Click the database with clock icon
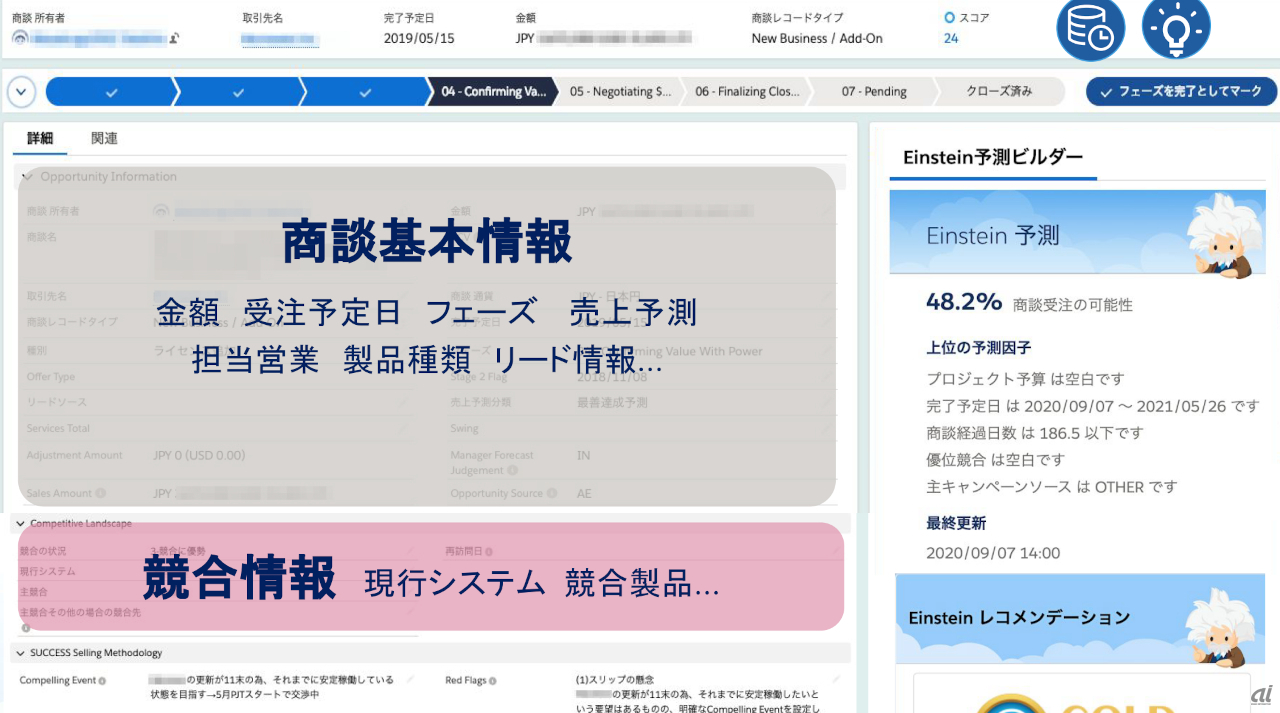Viewport: 1280px width, 713px height. point(1090,28)
